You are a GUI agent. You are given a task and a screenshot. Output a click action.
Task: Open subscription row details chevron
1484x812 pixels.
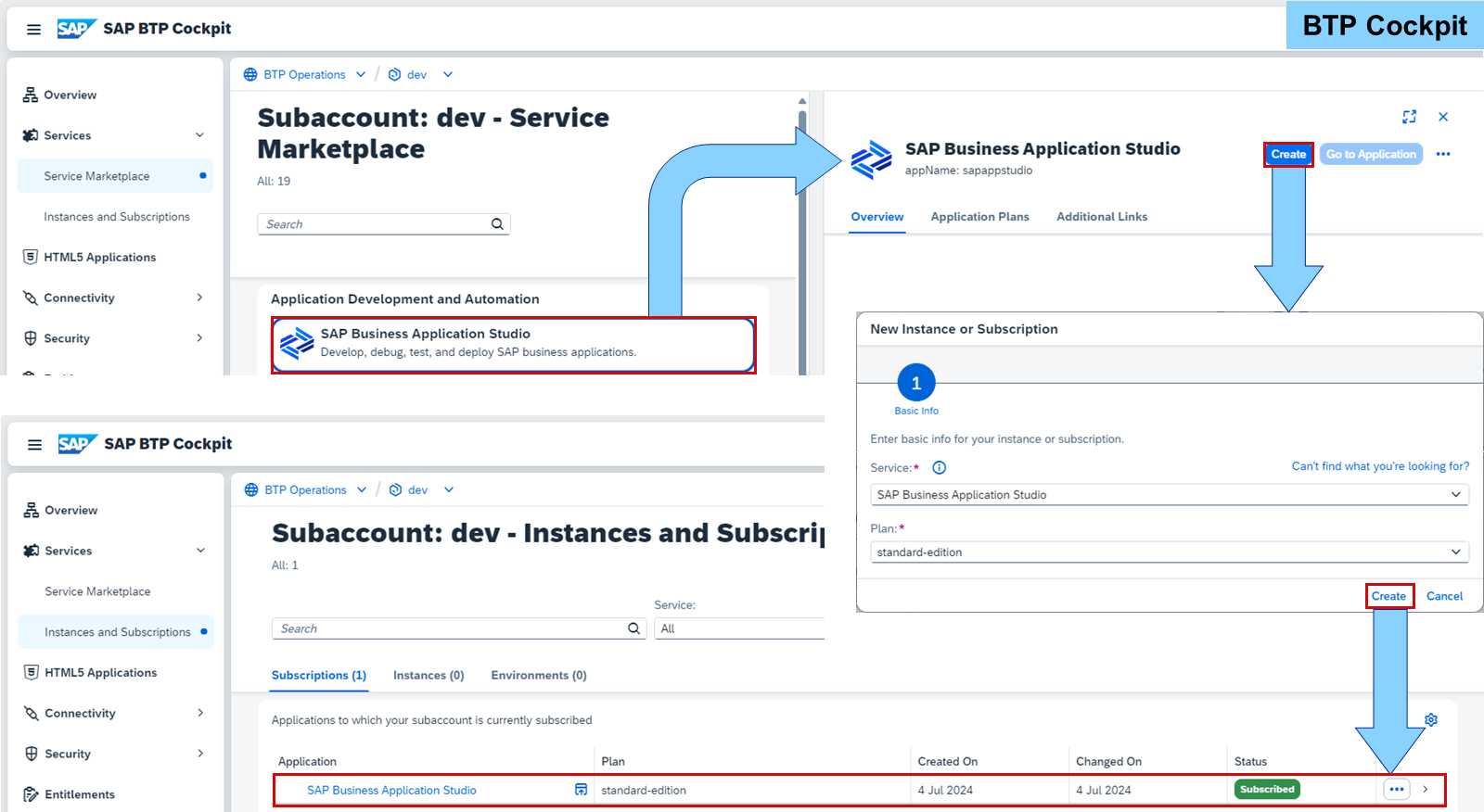(1426, 790)
